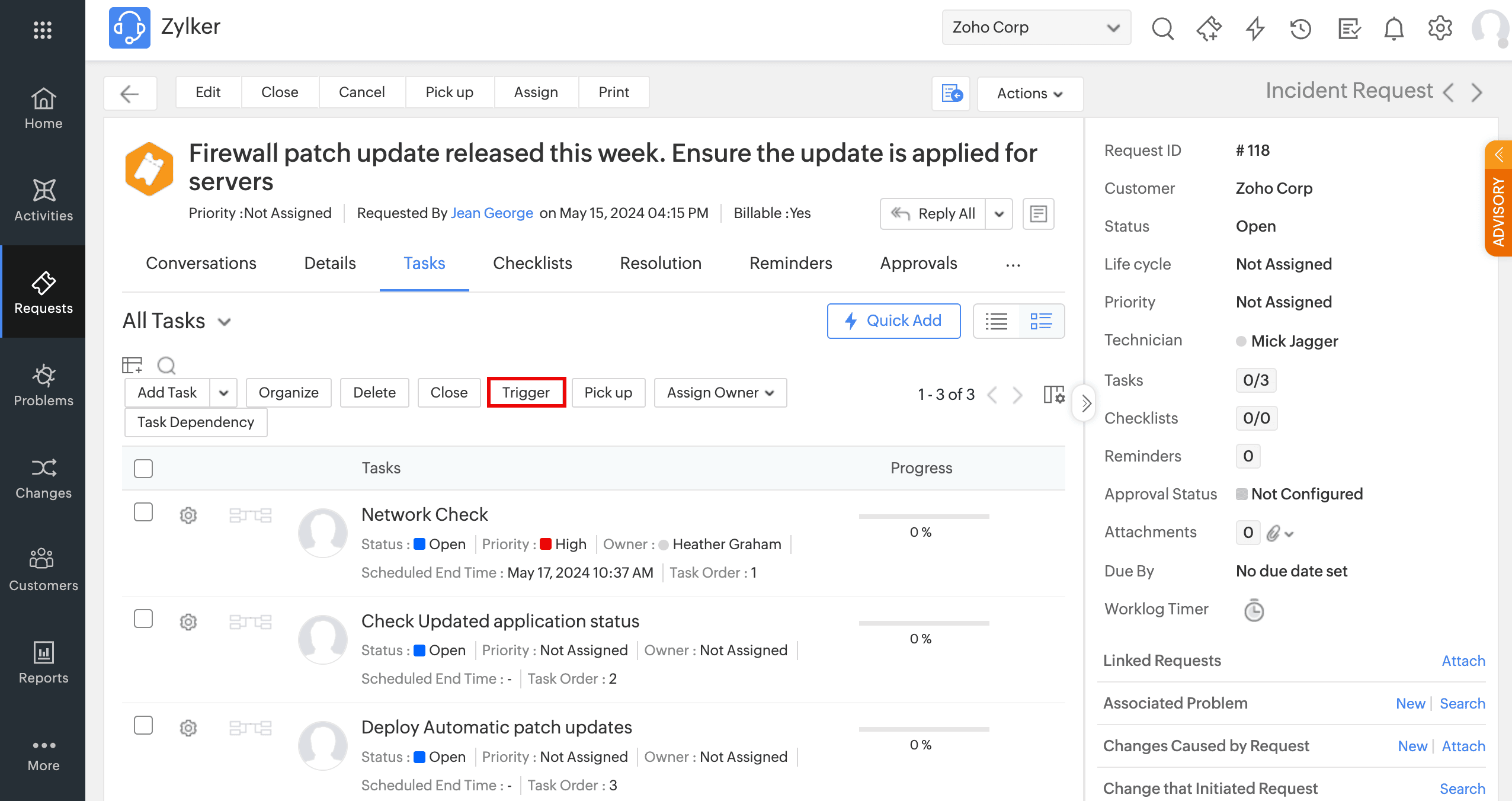Viewport: 1512px width, 801px height.
Task: Click the Trigger button
Action: tap(526, 393)
